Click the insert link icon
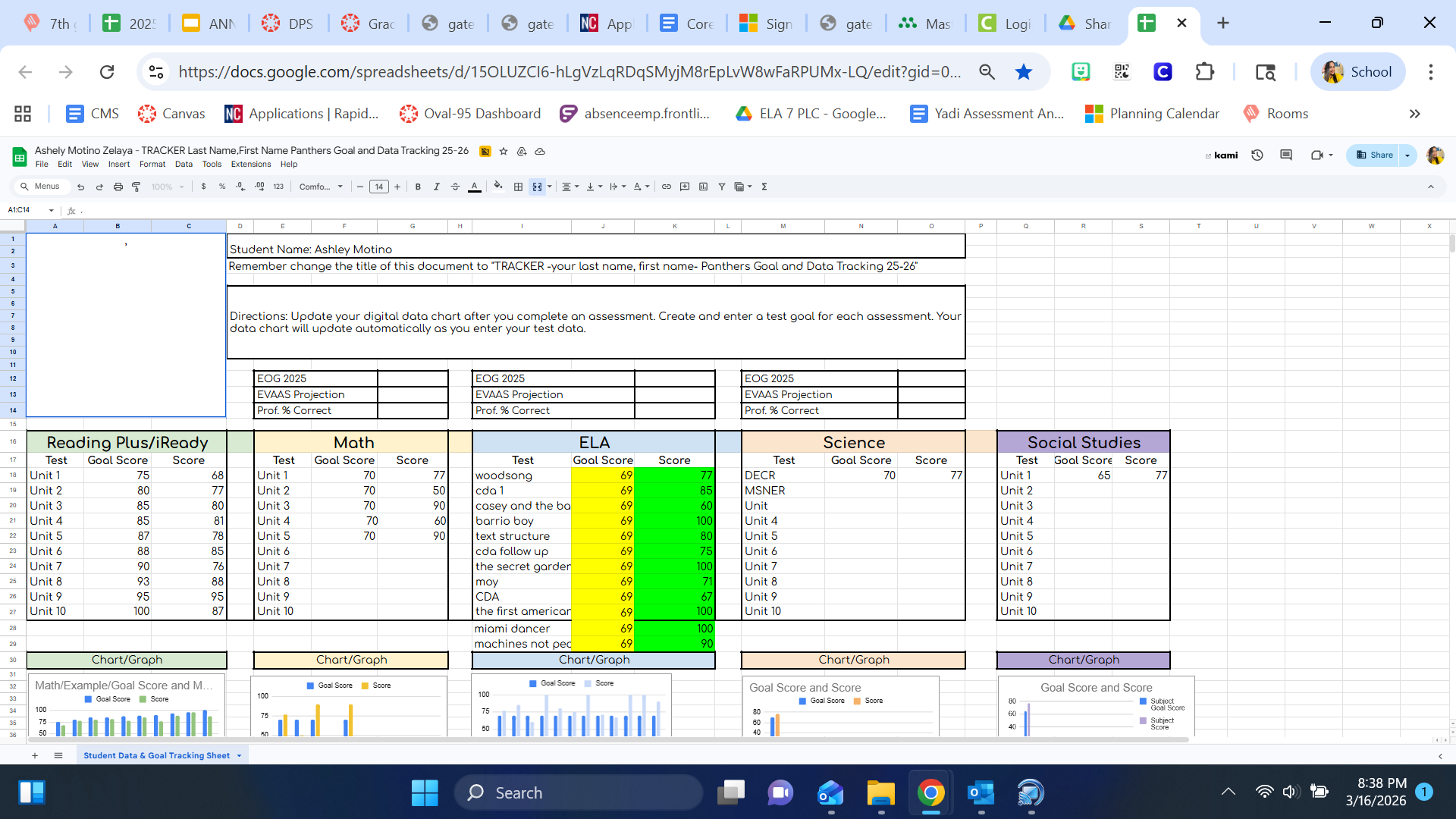 click(666, 187)
